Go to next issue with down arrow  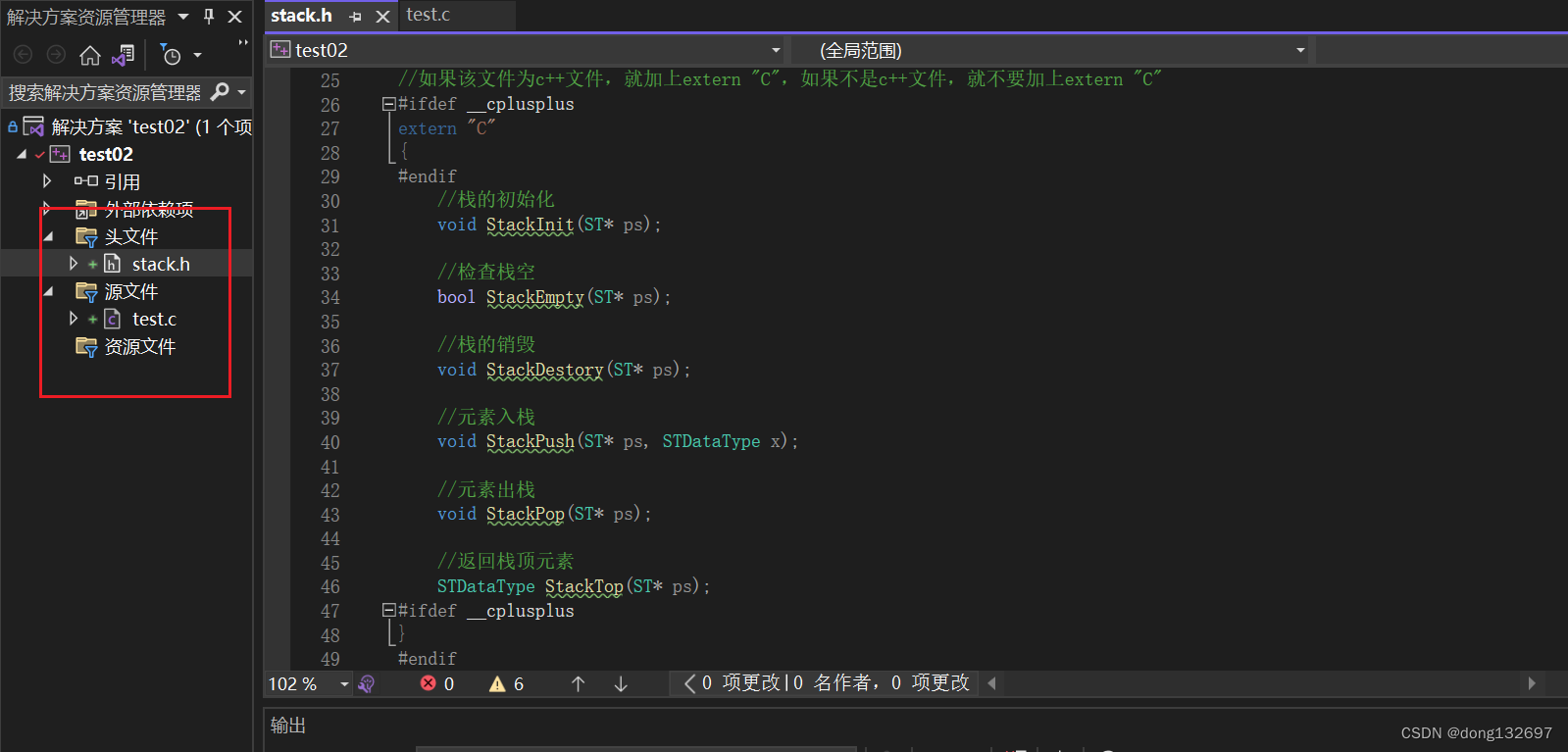point(621,683)
